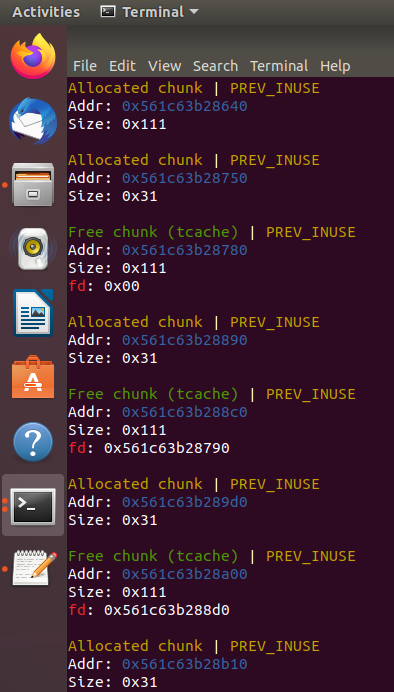394x692 pixels.
Task: Open Firefox from the dock
Action: [x=33, y=56]
